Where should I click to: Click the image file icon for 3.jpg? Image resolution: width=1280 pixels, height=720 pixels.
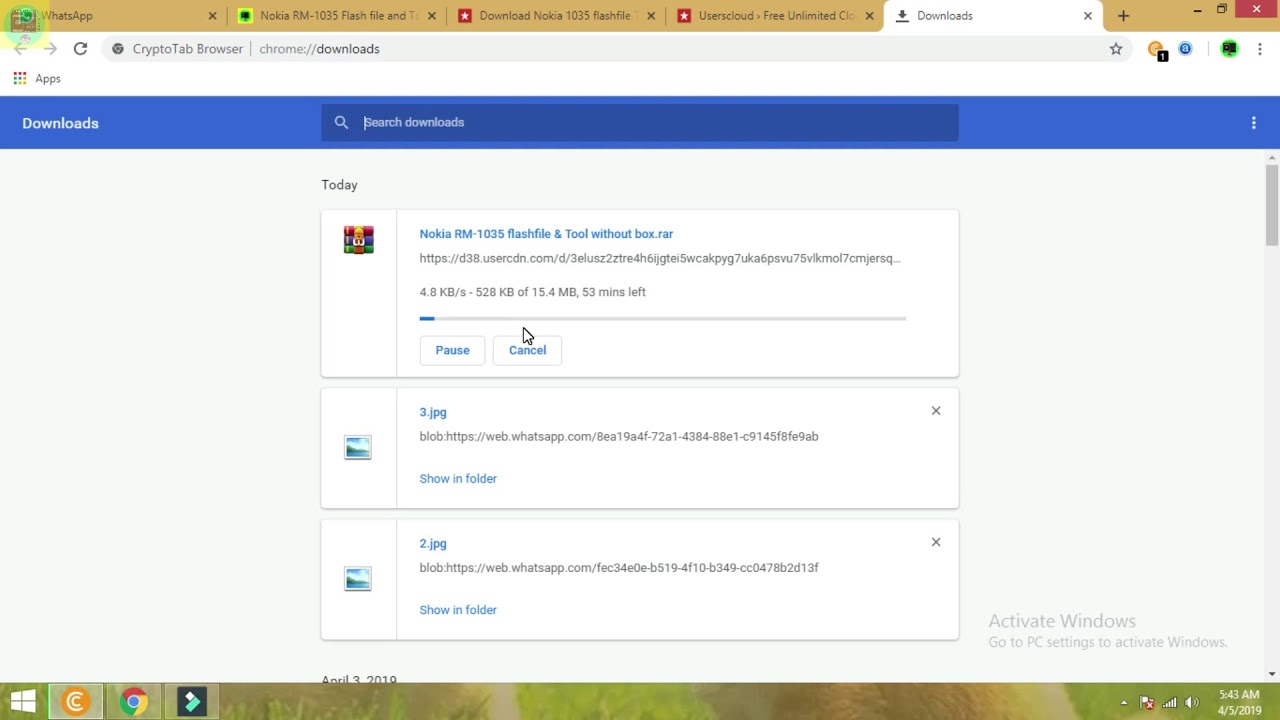tap(358, 448)
